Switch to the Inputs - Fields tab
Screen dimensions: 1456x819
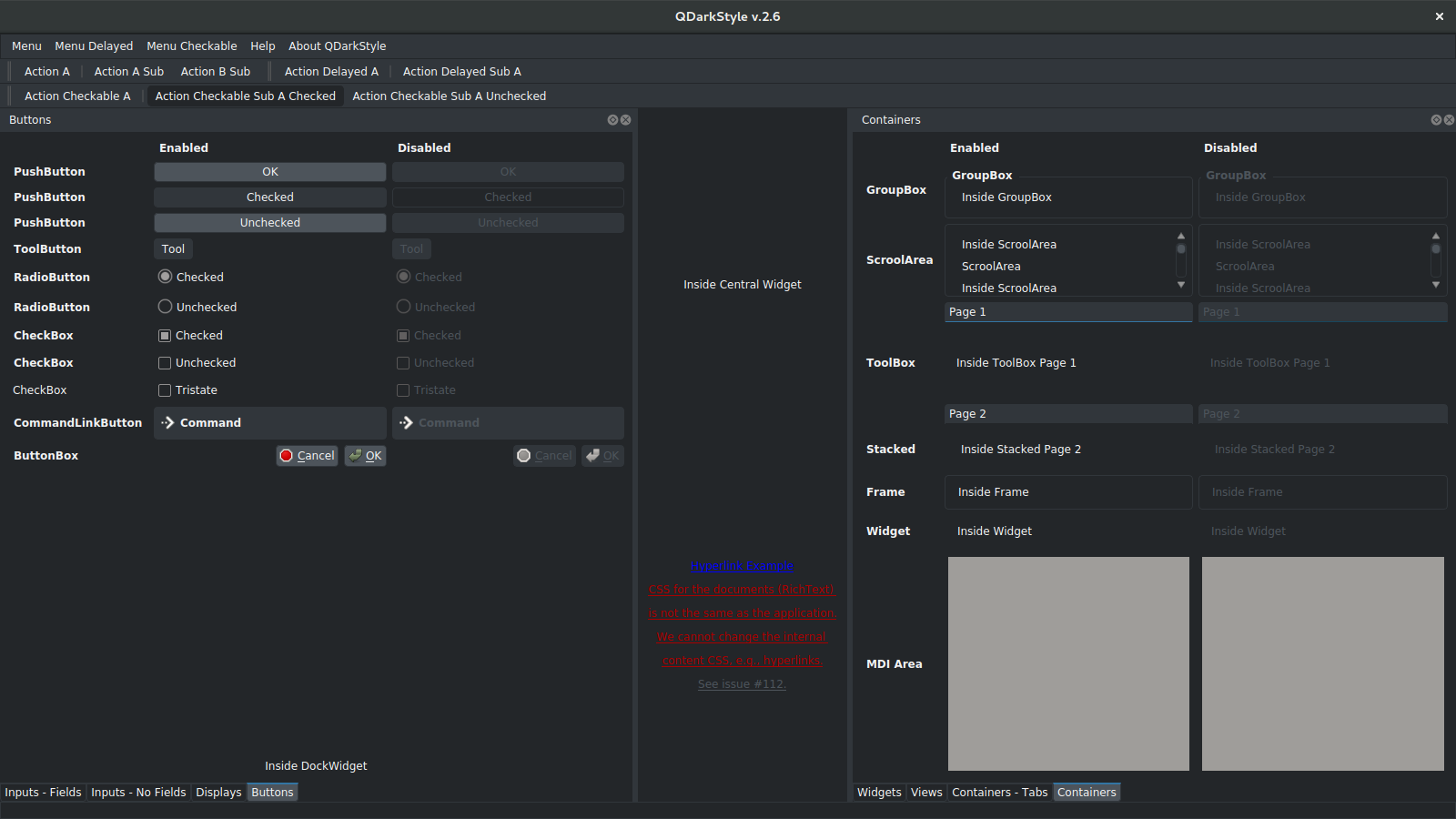[x=43, y=793]
